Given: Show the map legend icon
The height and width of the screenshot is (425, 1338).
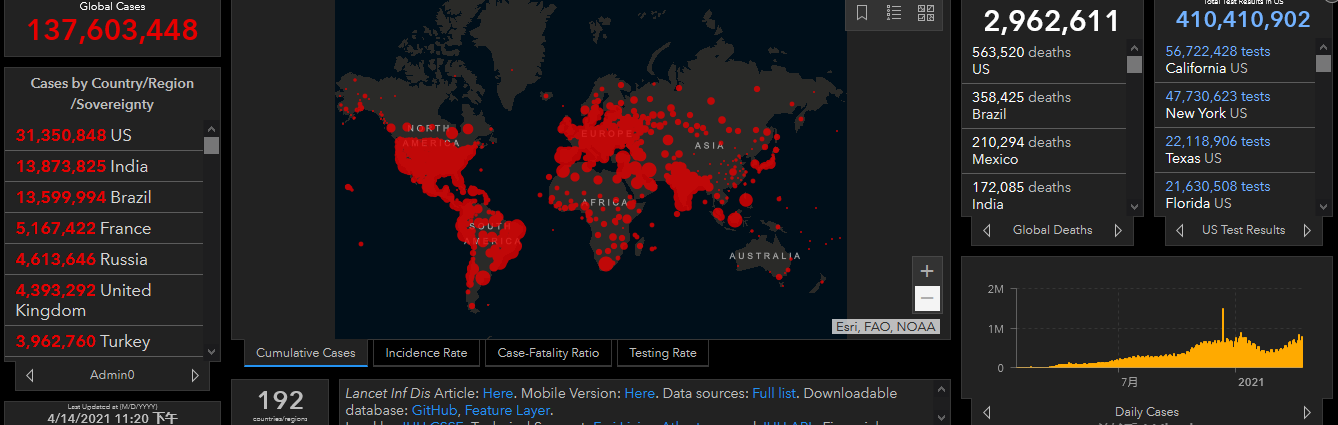Looking at the screenshot, I should click(x=894, y=13).
